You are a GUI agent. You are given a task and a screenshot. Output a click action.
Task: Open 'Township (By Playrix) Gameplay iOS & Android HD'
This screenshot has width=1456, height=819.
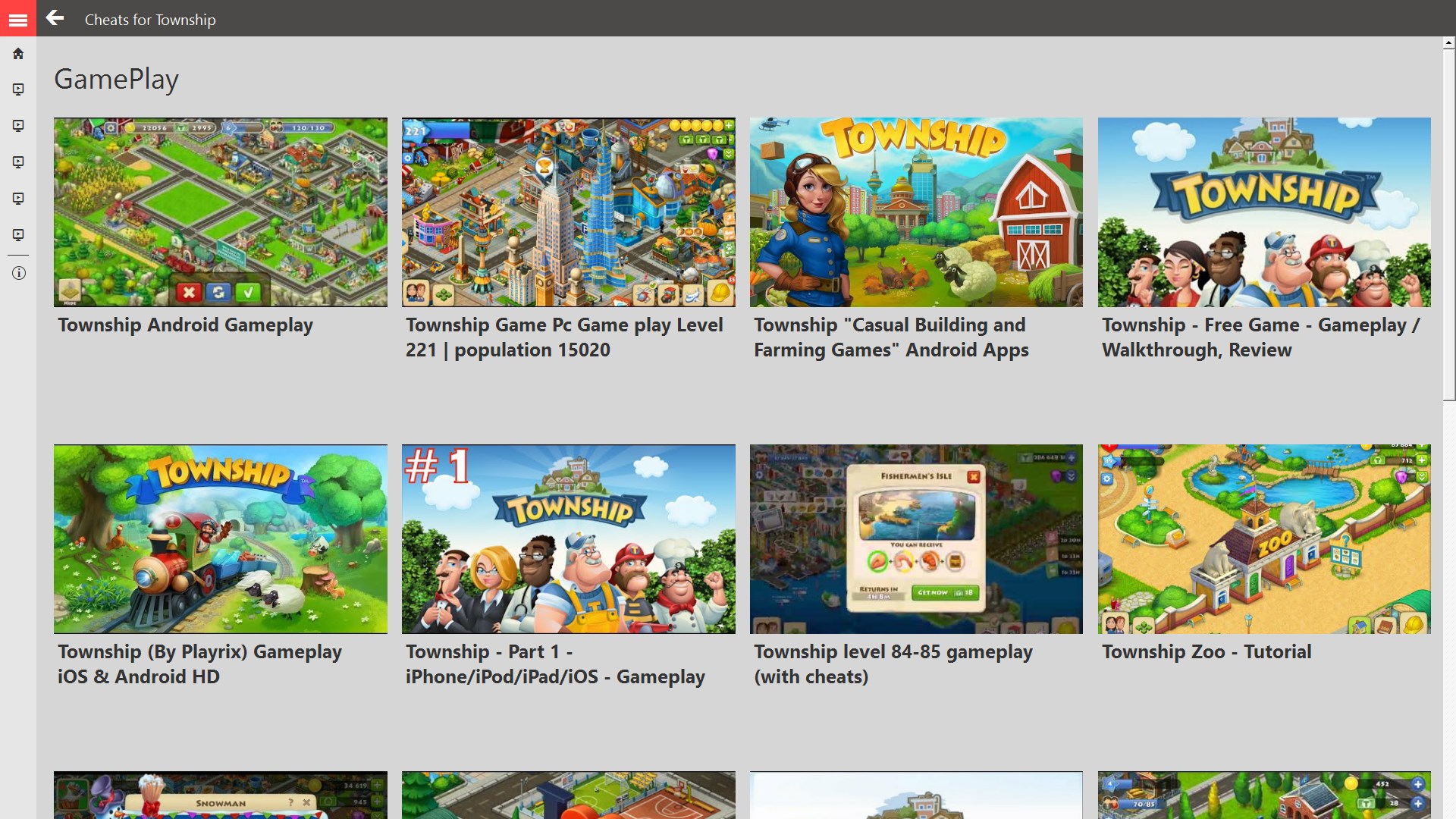[200, 664]
